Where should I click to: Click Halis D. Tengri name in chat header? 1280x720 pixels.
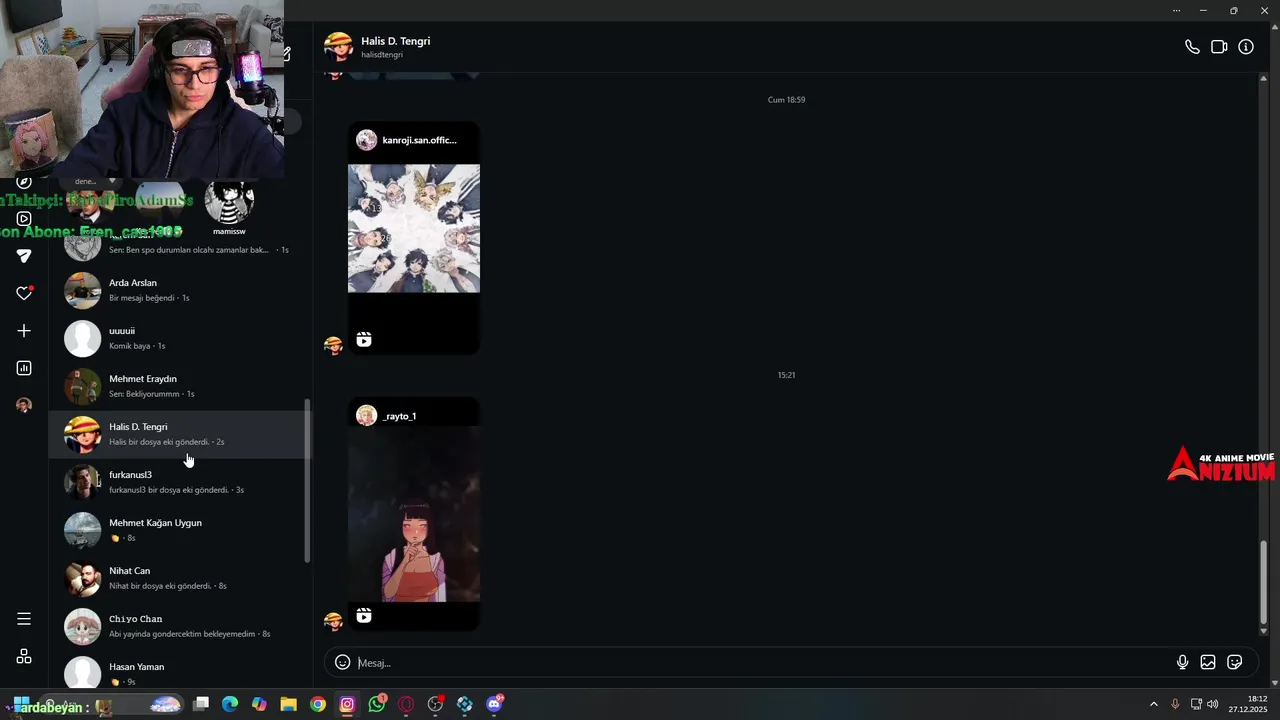(x=395, y=41)
